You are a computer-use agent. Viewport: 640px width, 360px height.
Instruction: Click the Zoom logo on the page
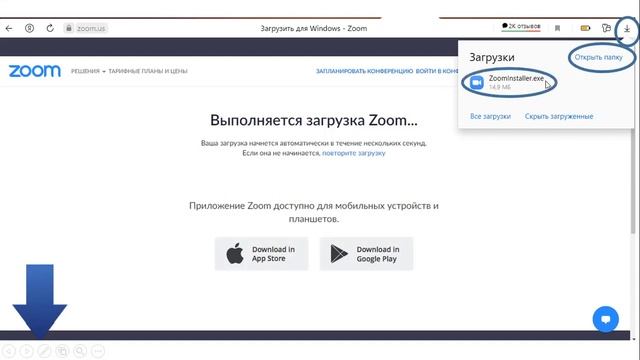coord(35,71)
